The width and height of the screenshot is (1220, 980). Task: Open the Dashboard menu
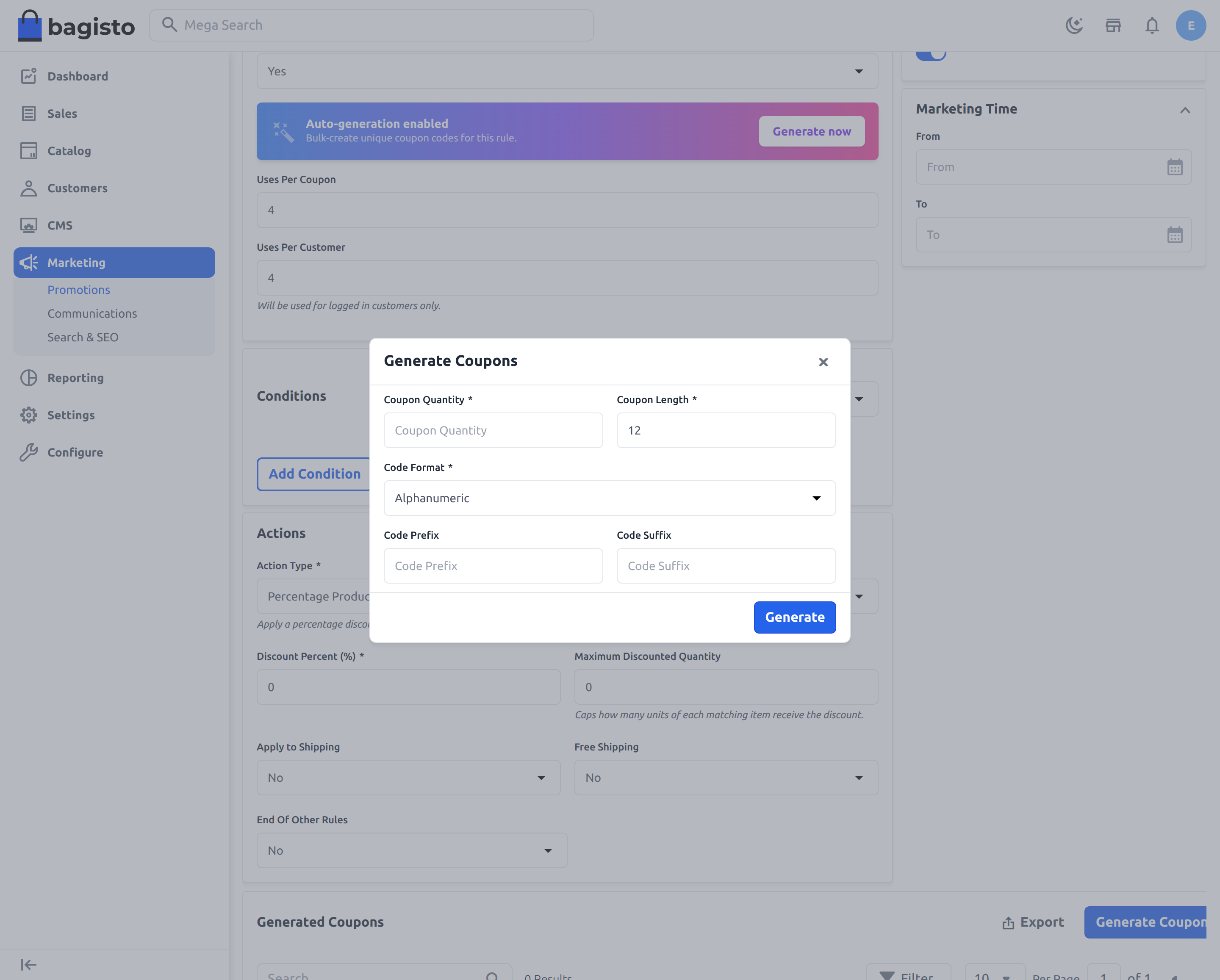[114, 76]
